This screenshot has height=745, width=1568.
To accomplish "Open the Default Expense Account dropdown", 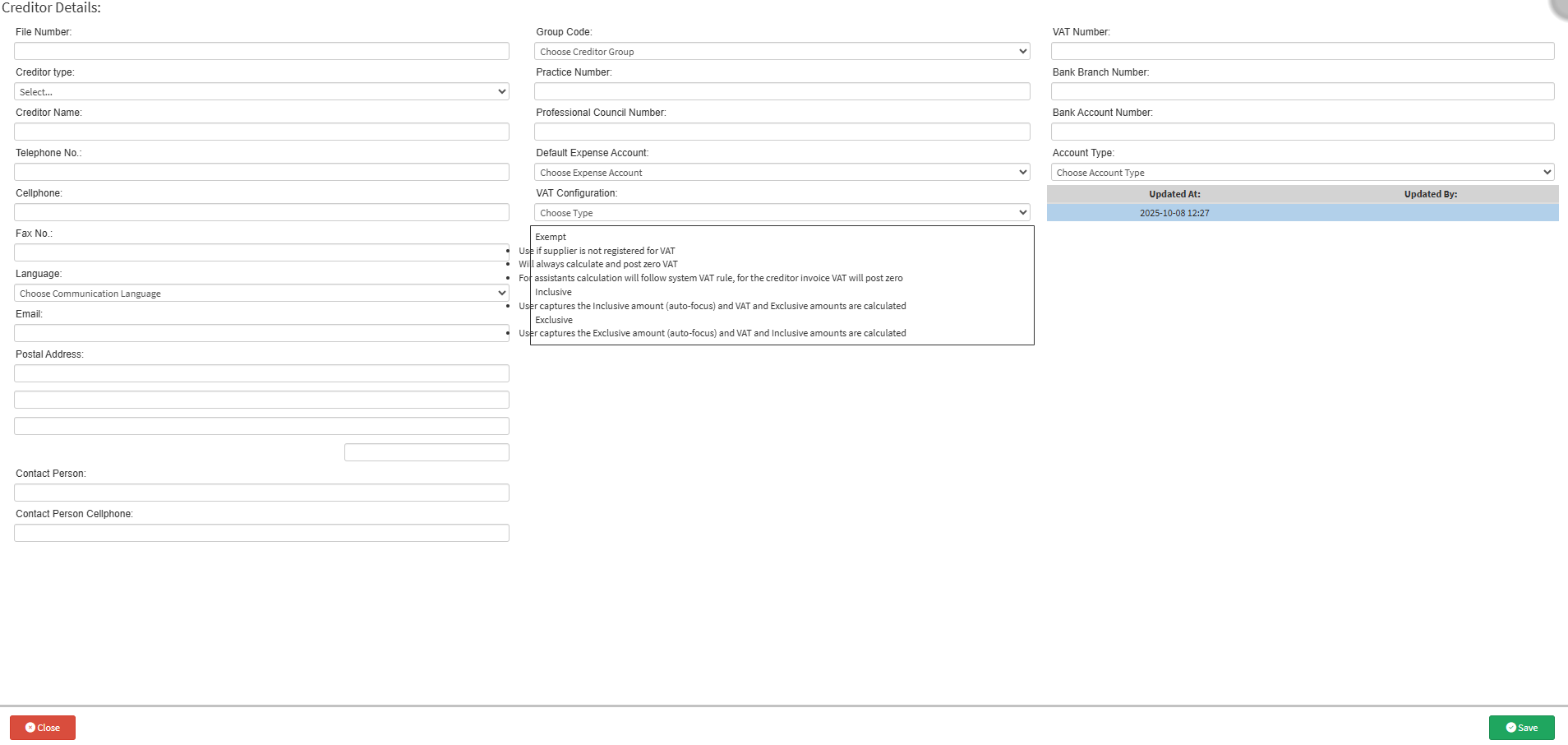I will [x=782, y=173].
